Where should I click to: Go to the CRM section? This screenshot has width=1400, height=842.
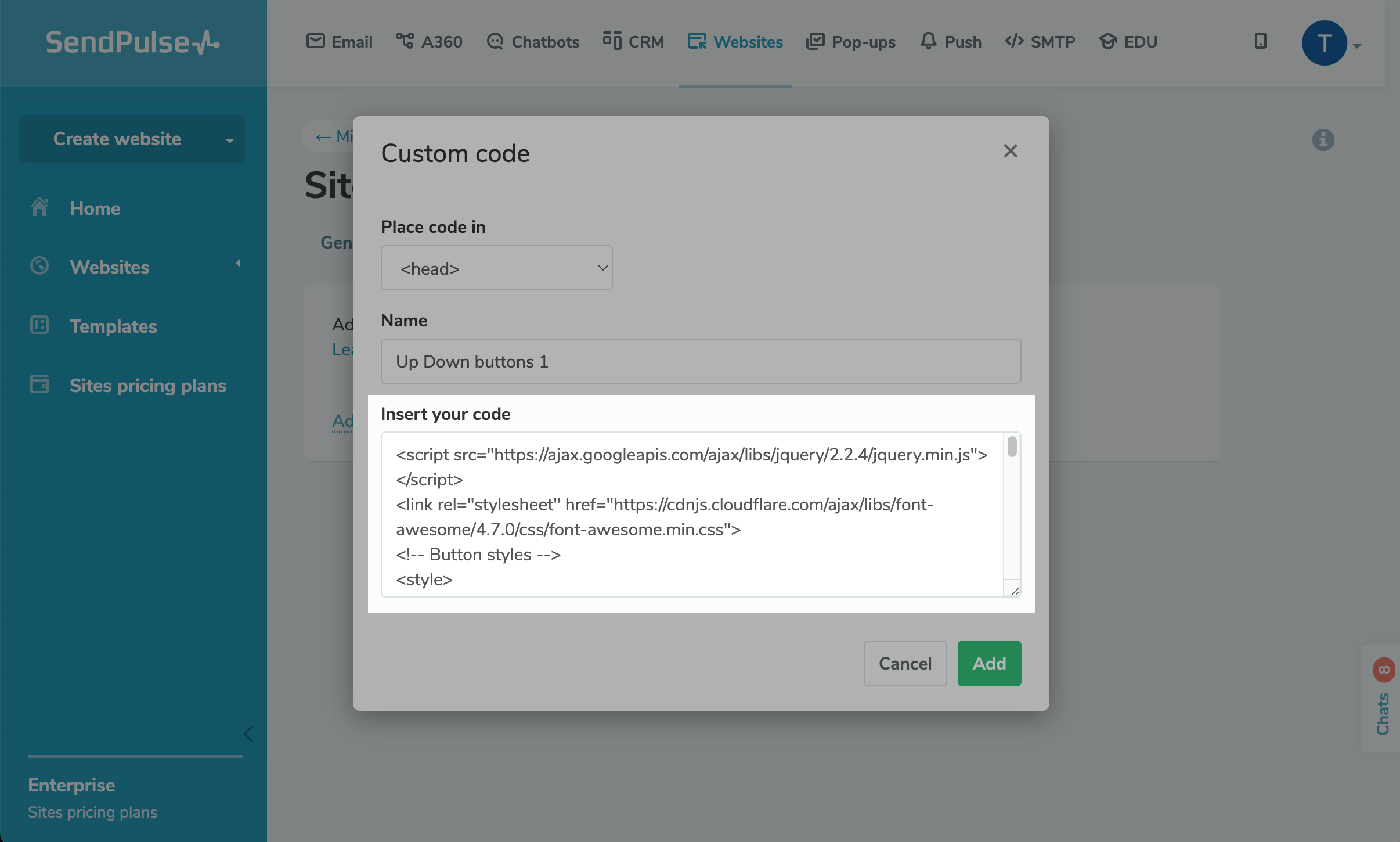pos(633,42)
